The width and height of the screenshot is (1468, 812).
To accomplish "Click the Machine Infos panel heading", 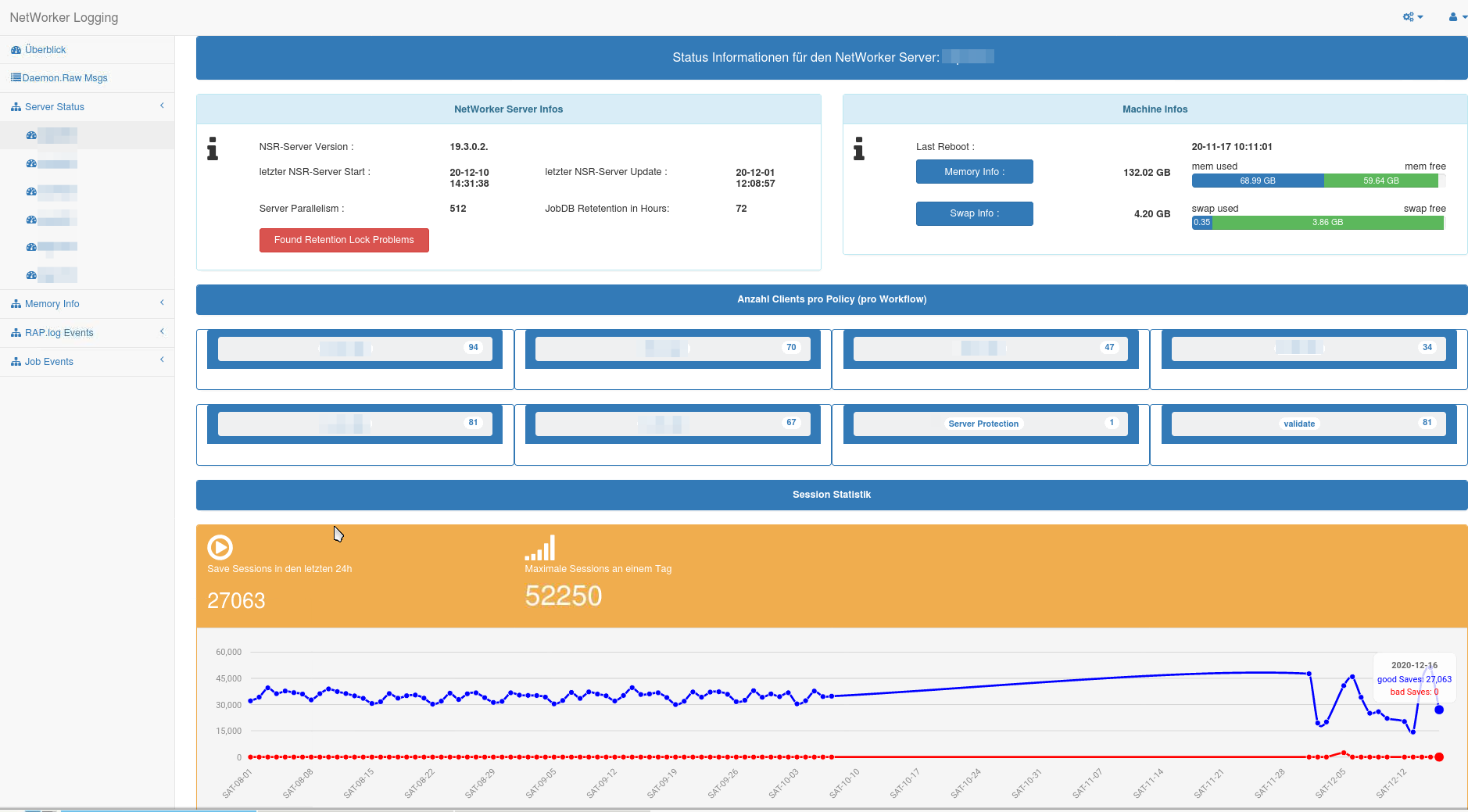I will (1155, 109).
